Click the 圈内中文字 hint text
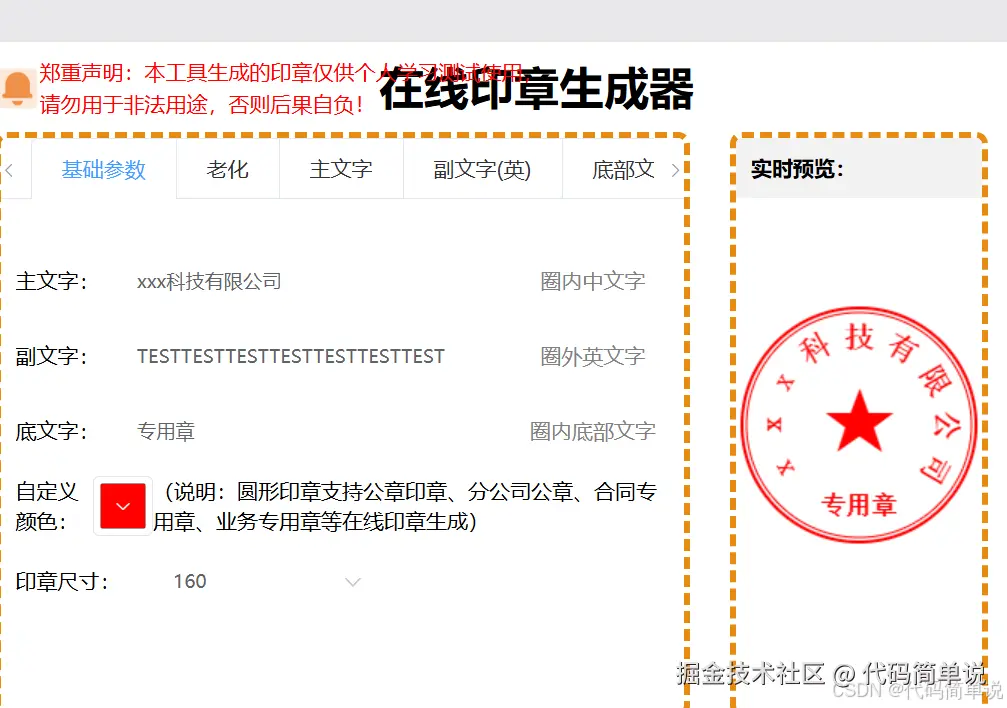 point(593,281)
